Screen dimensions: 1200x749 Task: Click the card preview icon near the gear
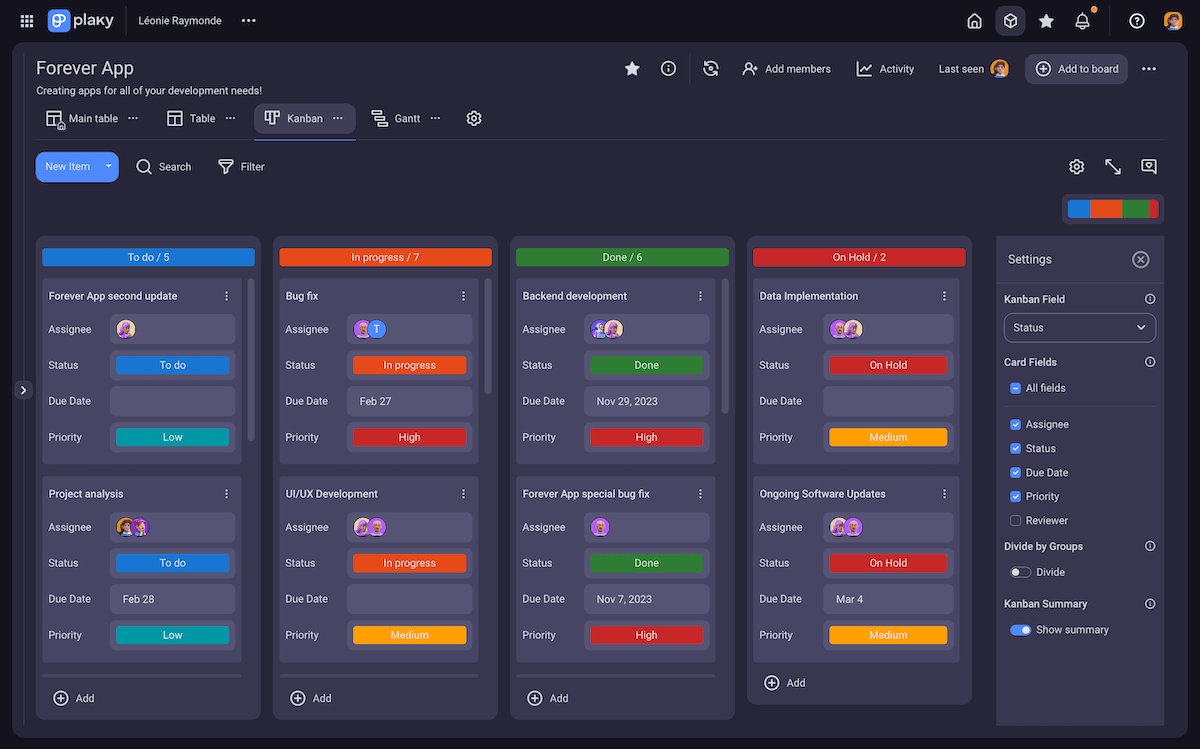point(1148,166)
